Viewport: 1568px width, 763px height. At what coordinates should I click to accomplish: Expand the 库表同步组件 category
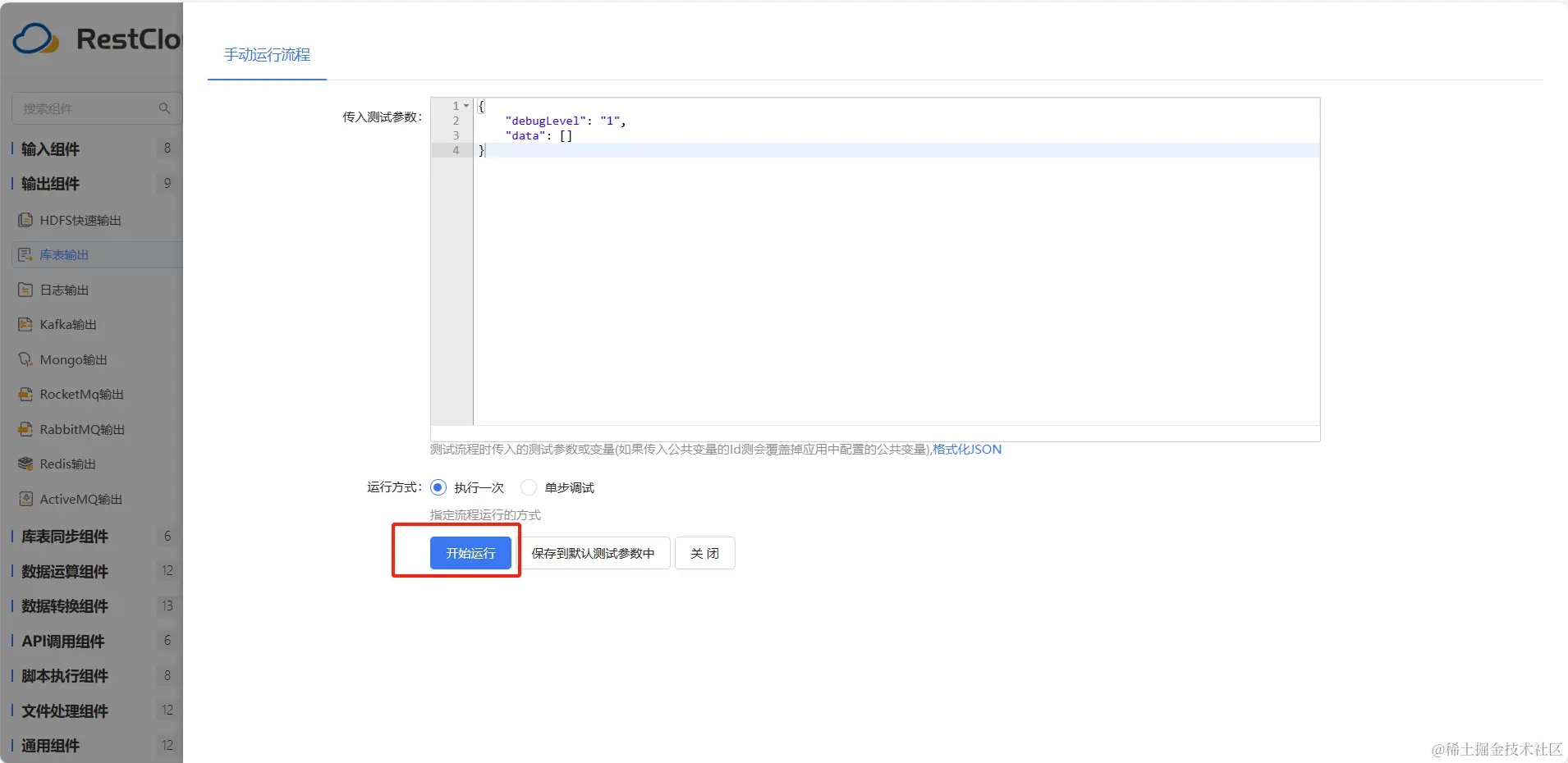pyautogui.click(x=65, y=537)
